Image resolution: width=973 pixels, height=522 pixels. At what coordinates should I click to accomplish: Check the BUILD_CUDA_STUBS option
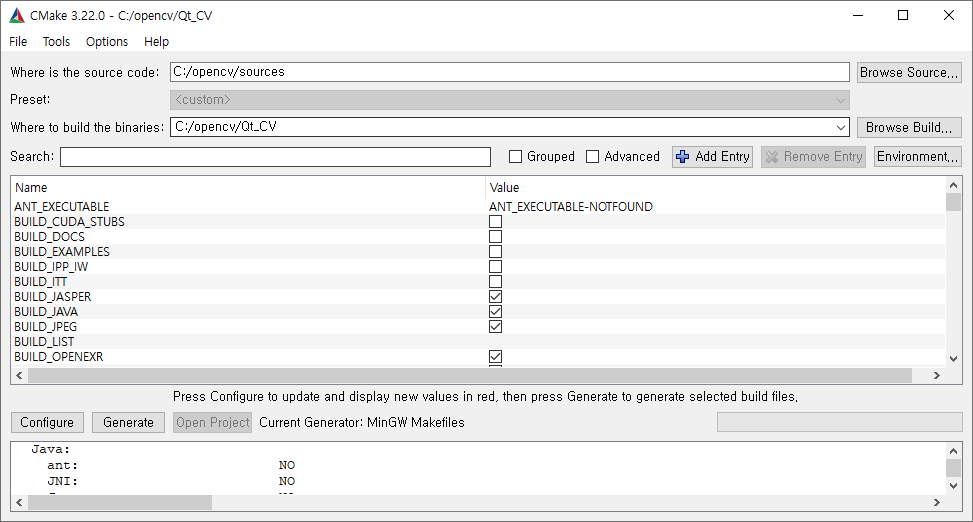pos(495,222)
